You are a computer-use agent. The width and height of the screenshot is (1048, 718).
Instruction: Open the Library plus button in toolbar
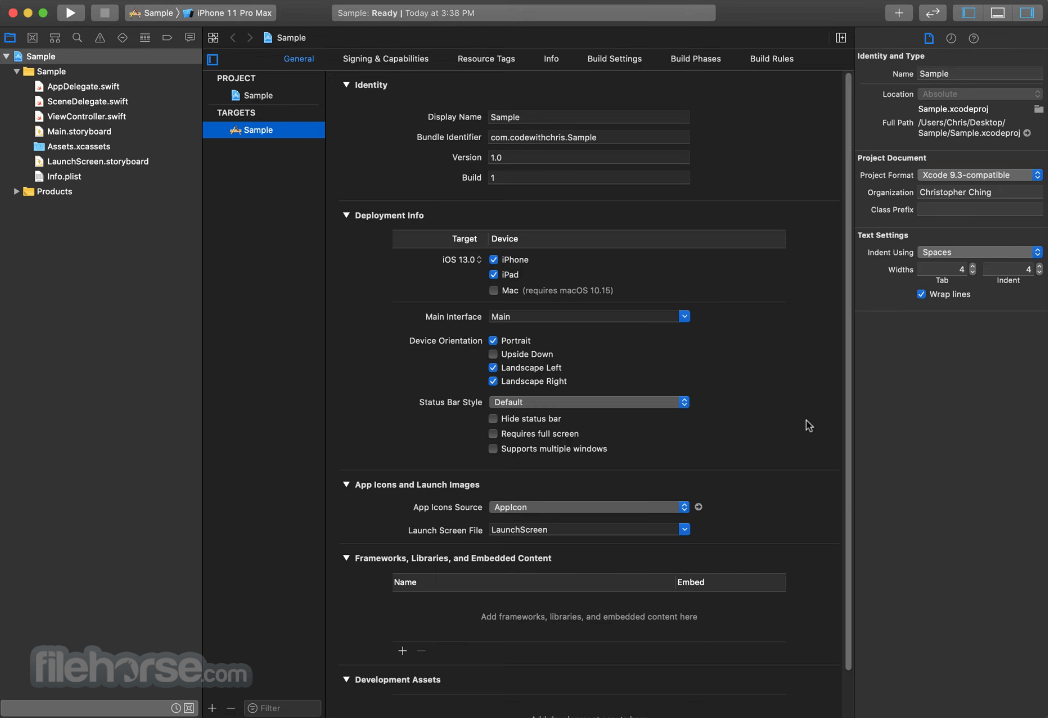click(x=899, y=13)
